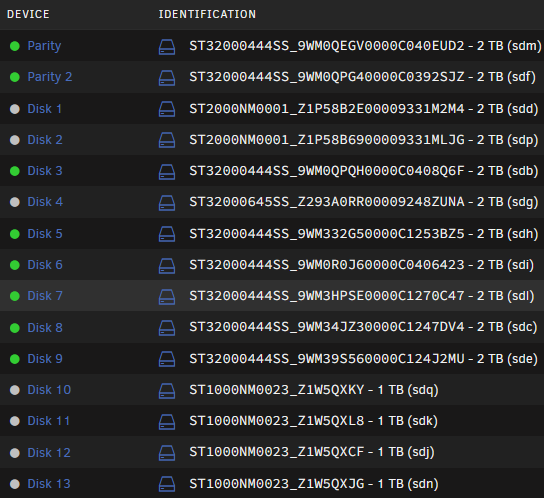Click the grey status dot for Disk 2

click(15, 140)
